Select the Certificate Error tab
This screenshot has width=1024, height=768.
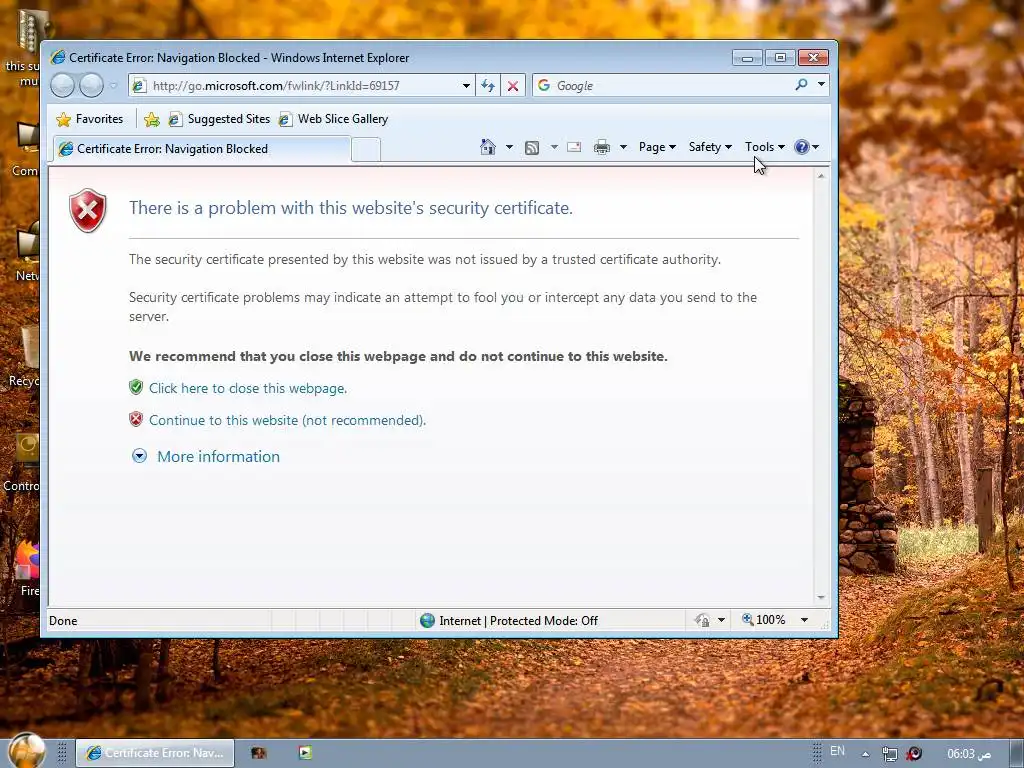point(202,149)
